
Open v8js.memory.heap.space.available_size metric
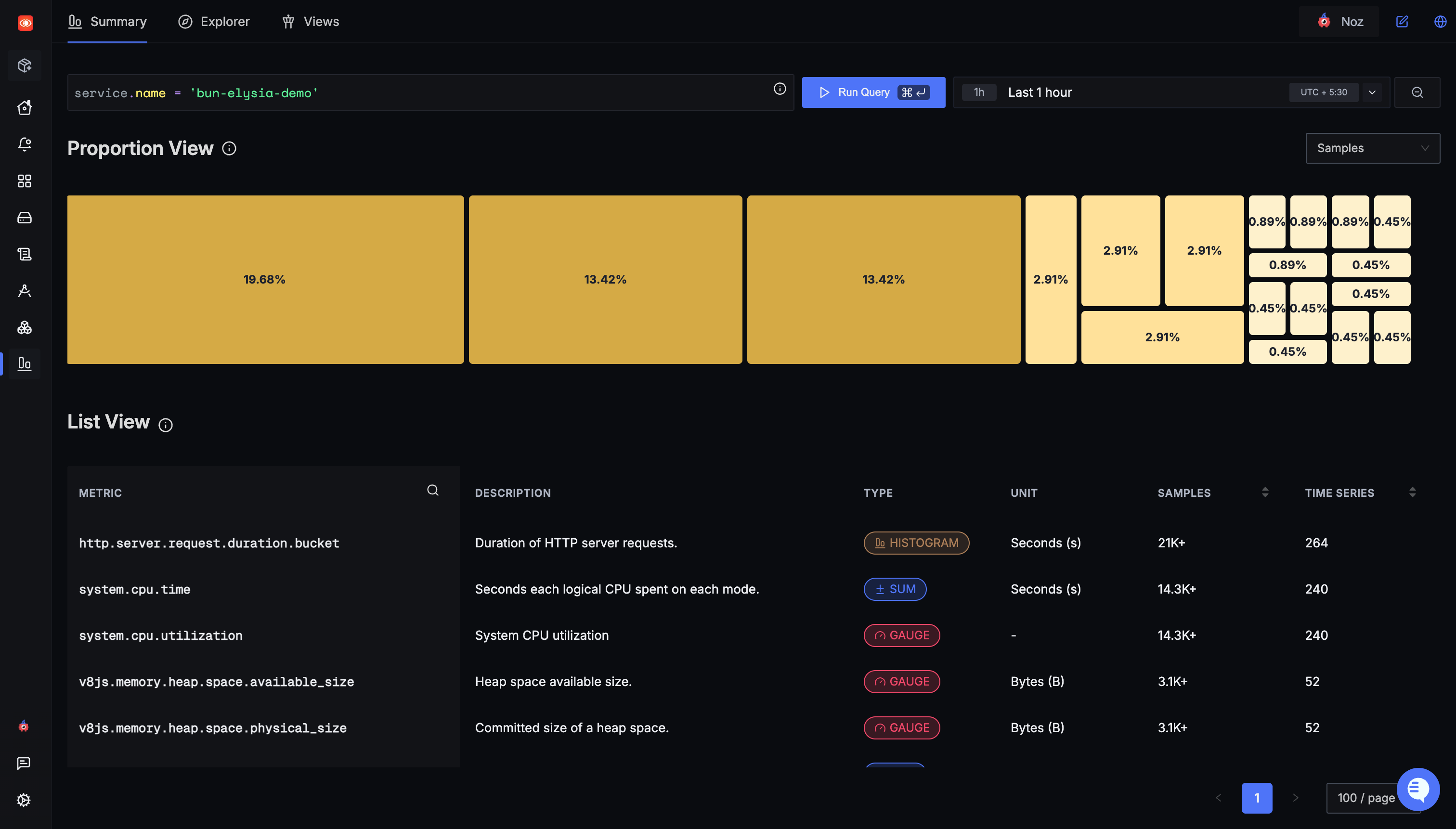click(216, 682)
